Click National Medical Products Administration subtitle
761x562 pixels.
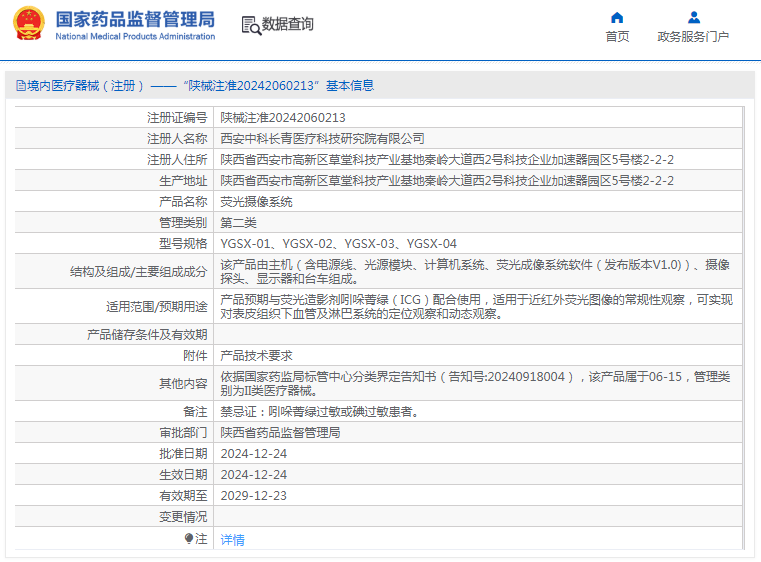(135, 36)
